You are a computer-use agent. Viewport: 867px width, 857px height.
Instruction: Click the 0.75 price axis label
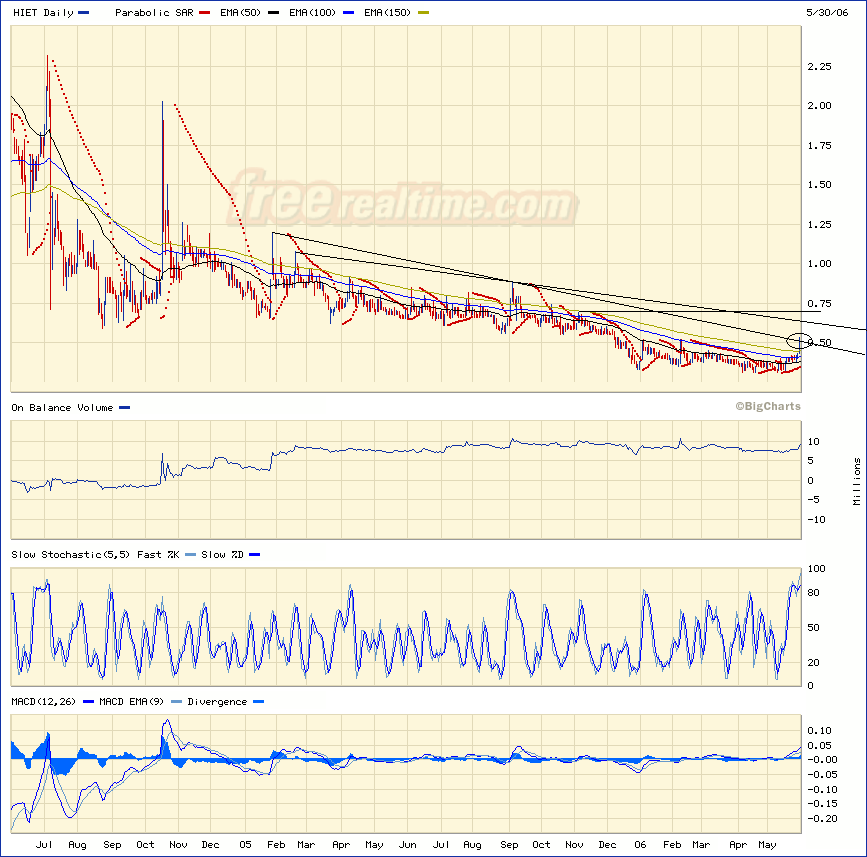tap(819, 304)
